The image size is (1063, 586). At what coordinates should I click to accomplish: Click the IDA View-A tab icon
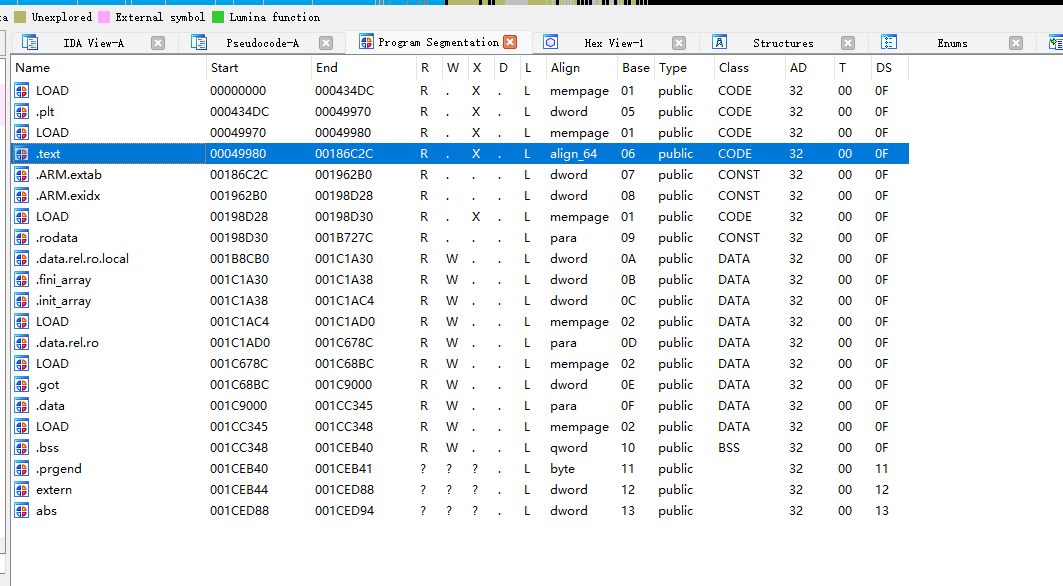[x=30, y=43]
